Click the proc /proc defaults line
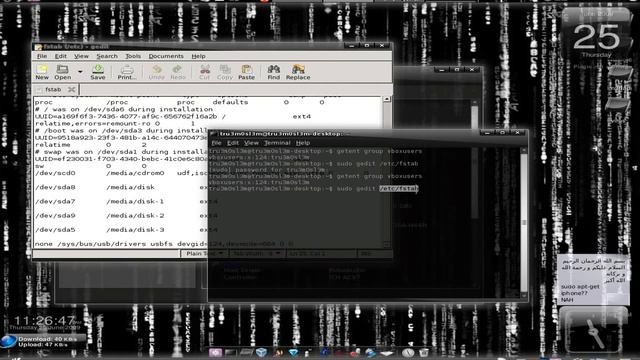 (x=180, y=102)
